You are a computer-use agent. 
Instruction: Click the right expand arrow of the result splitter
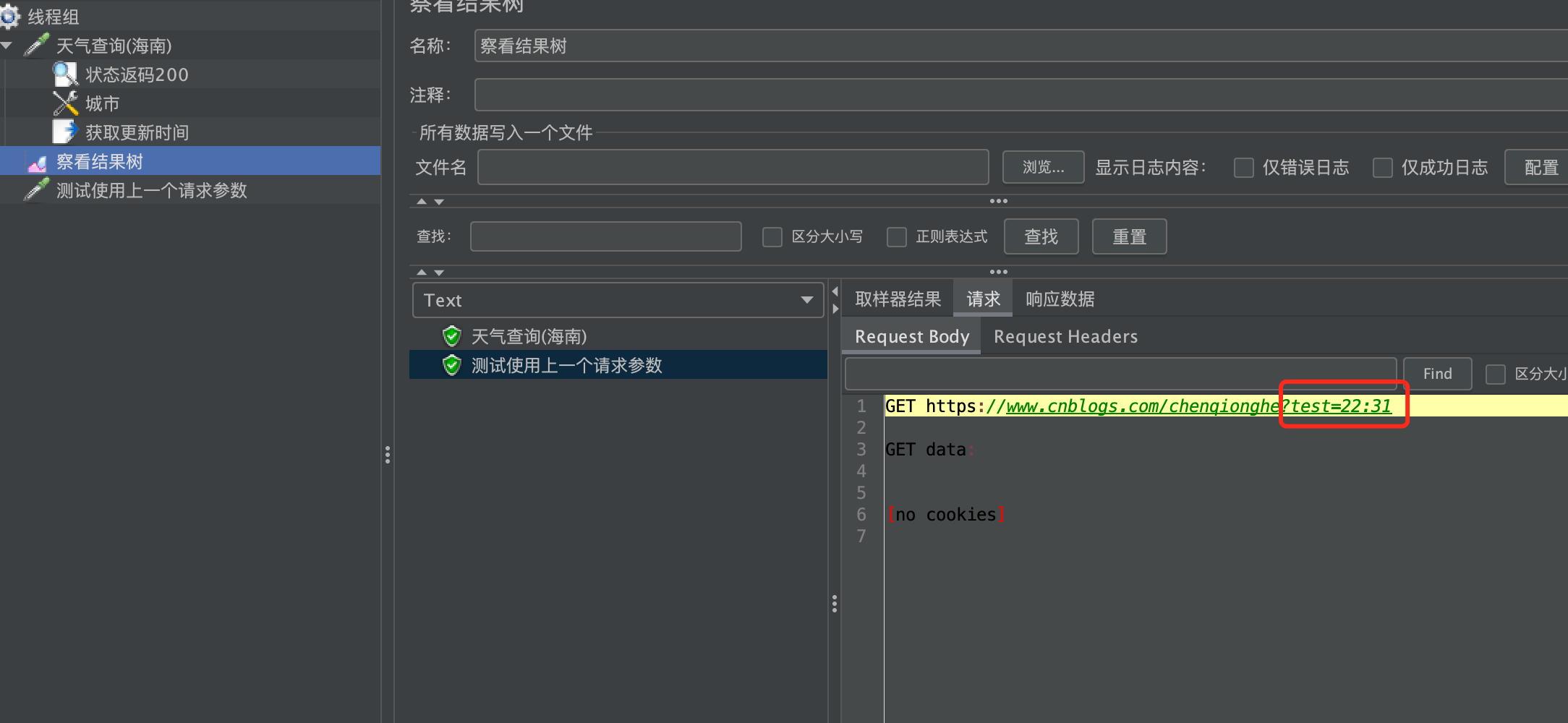coord(835,309)
